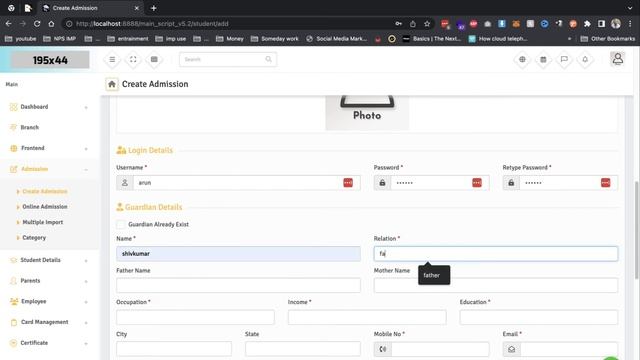Click the Chrome profile avatar in toolbar
This screenshot has width=640, height=360.
pyautogui.click(x=616, y=24)
